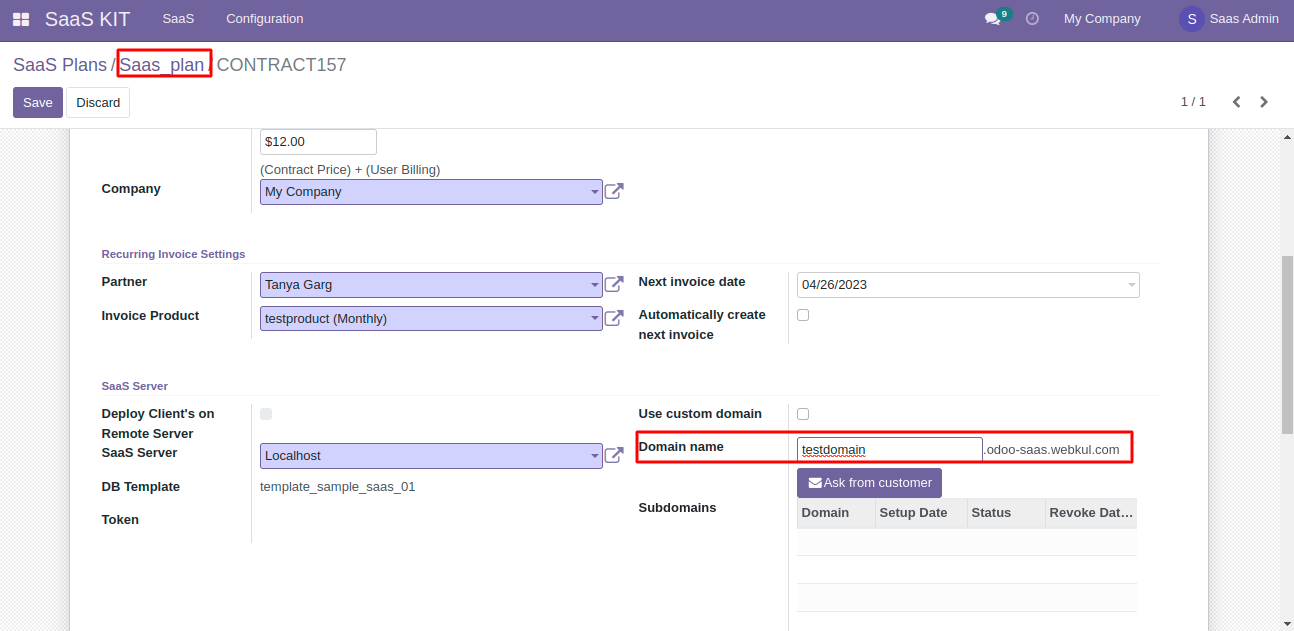Screen dimensions: 1294x631
Task: Go to the previous record arrow
Action: [x=1237, y=102]
